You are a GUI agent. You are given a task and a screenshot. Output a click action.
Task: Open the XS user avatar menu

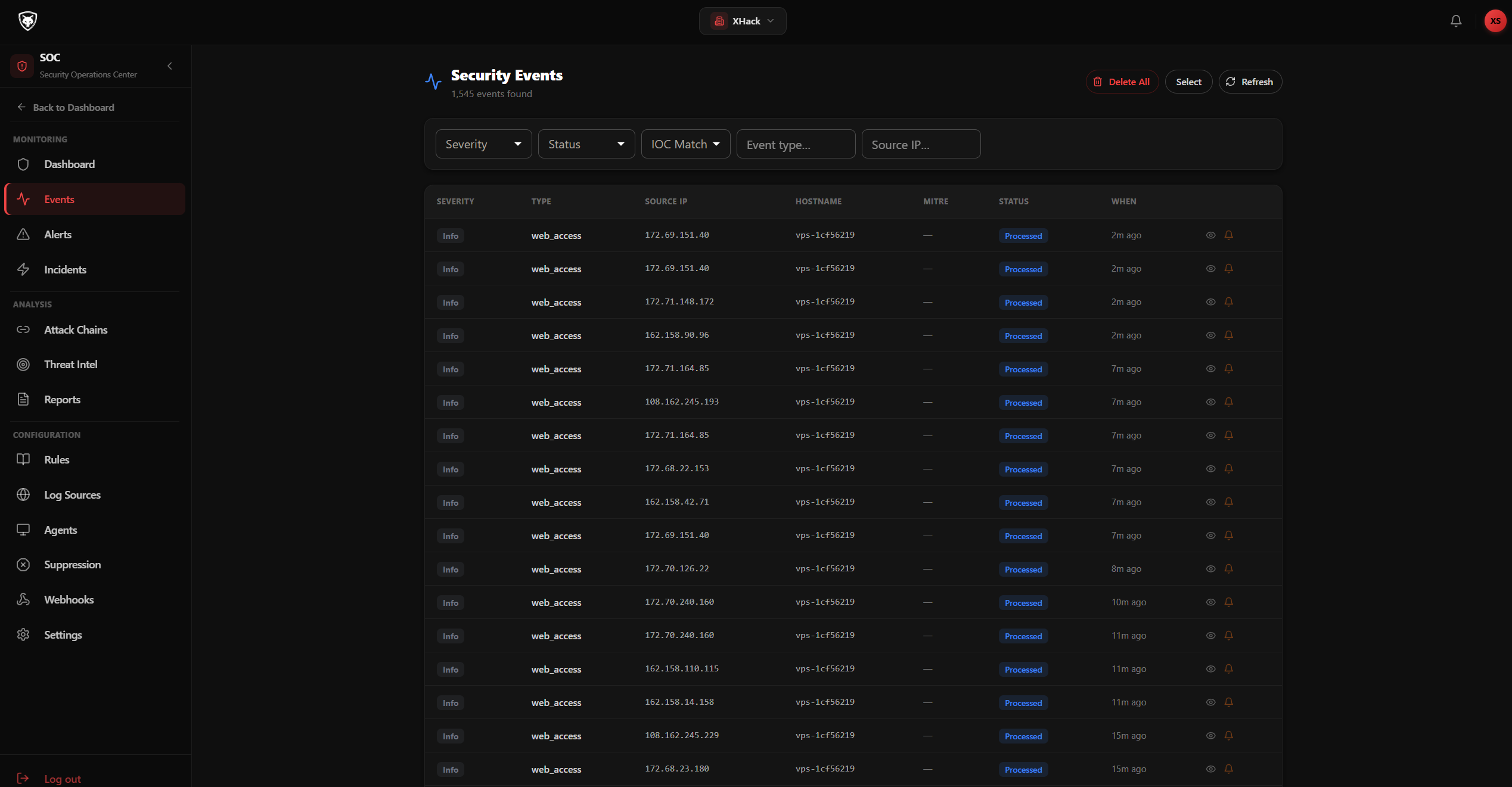pyautogui.click(x=1495, y=21)
